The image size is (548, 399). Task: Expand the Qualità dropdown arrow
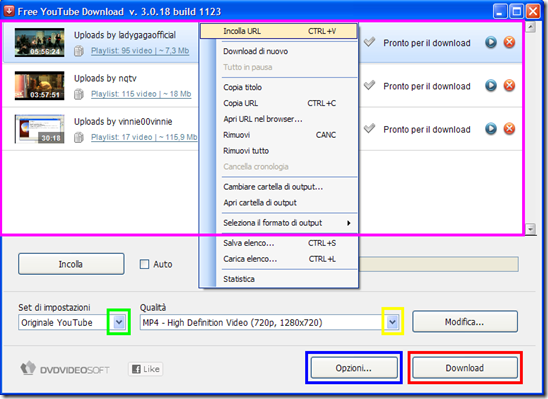[x=392, y=322]
